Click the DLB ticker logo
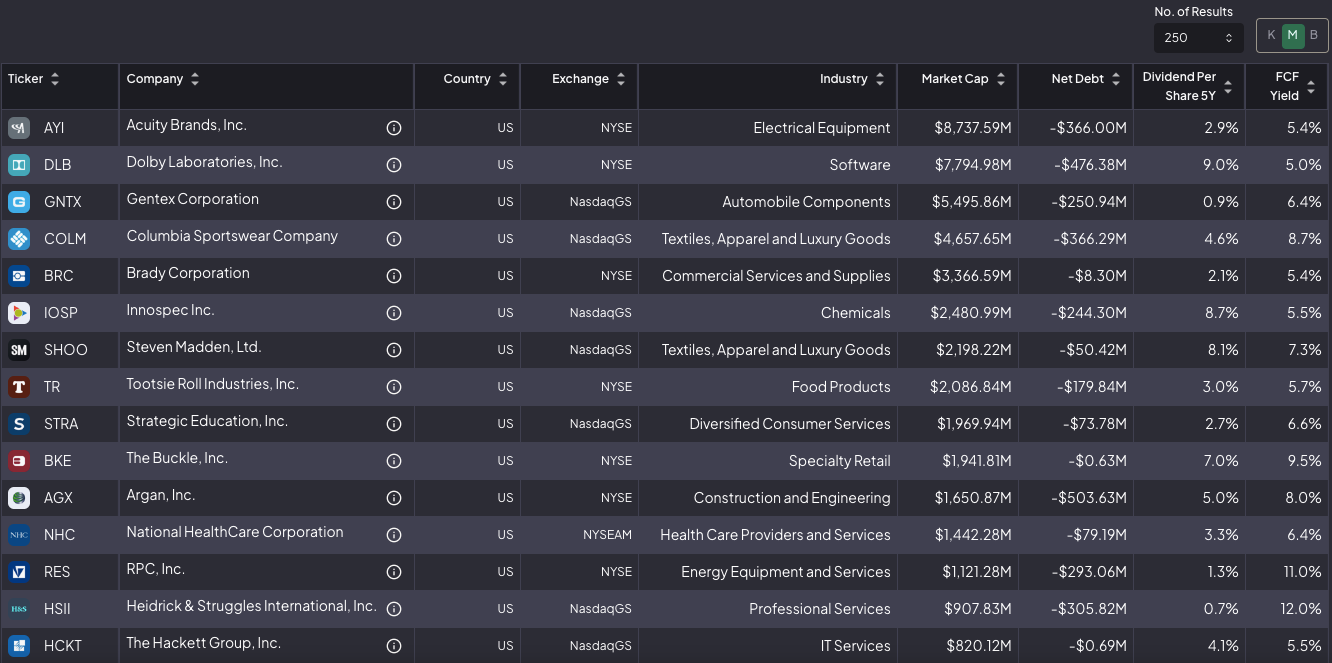Viewport: 1332px width, 663px height. pos(19,165)
